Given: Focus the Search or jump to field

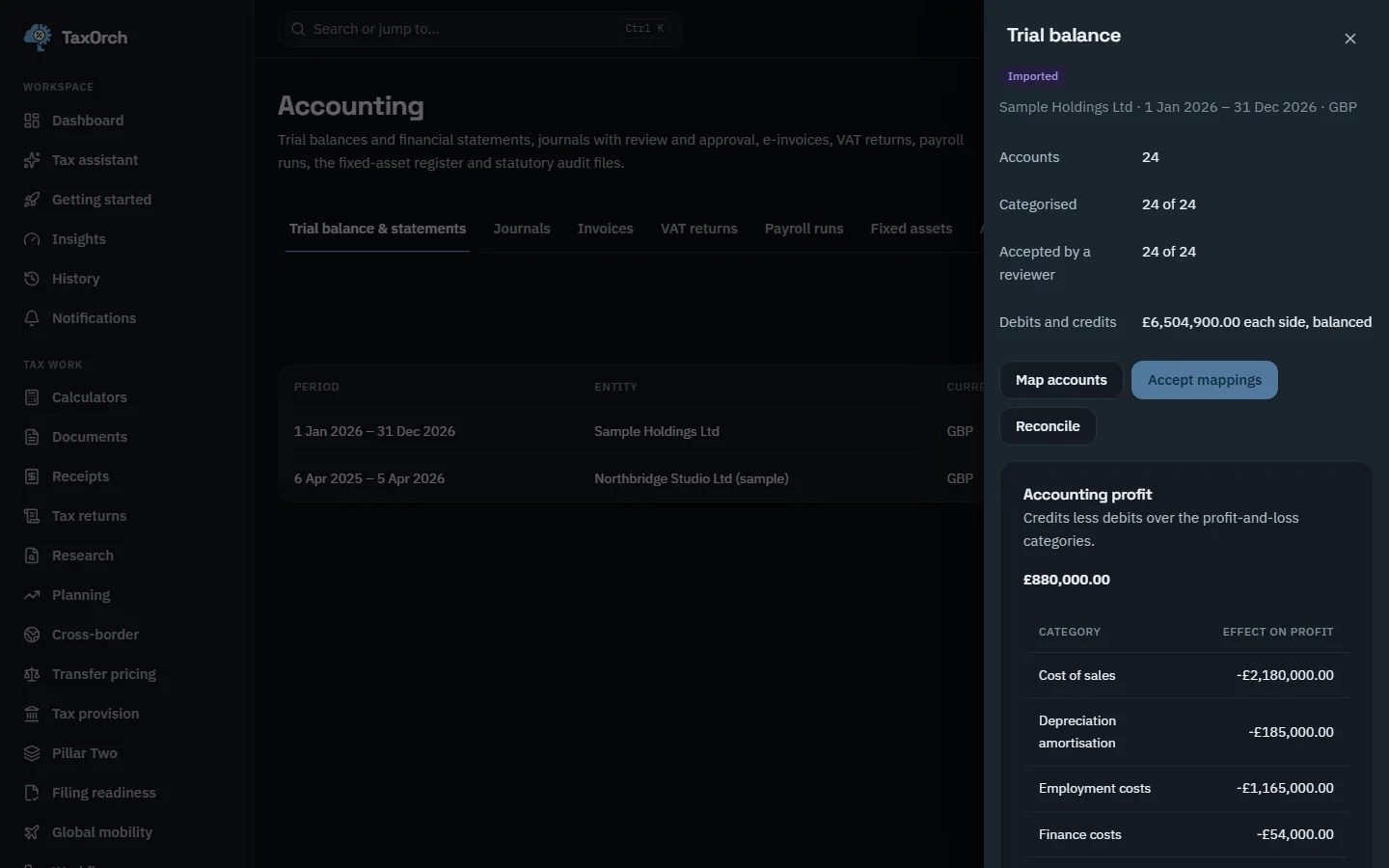Looking at the screenshot, I should coord(480,29).
